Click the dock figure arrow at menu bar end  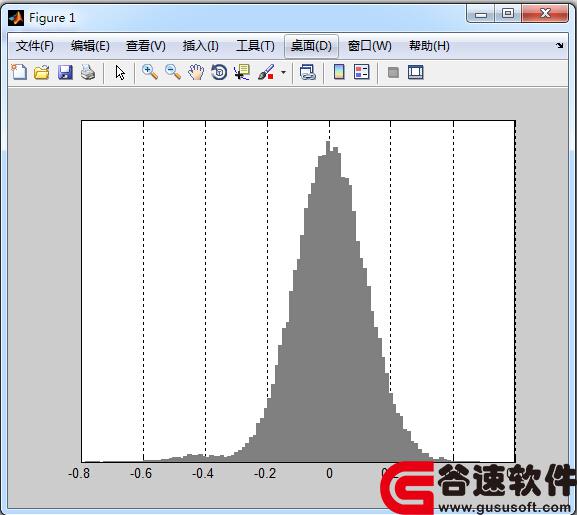(560, 46)
